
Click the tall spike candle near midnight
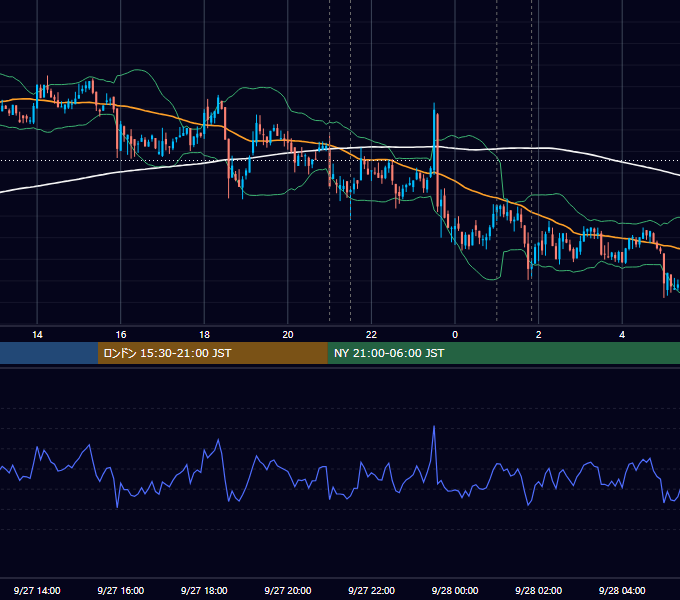tap(434, 139)
